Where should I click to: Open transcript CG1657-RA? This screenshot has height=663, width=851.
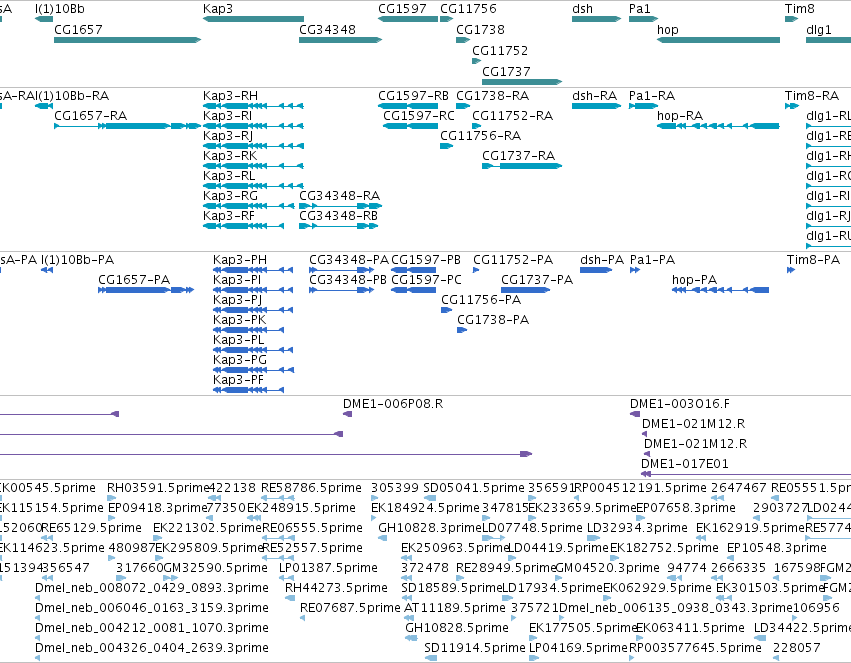coord(91,116)
